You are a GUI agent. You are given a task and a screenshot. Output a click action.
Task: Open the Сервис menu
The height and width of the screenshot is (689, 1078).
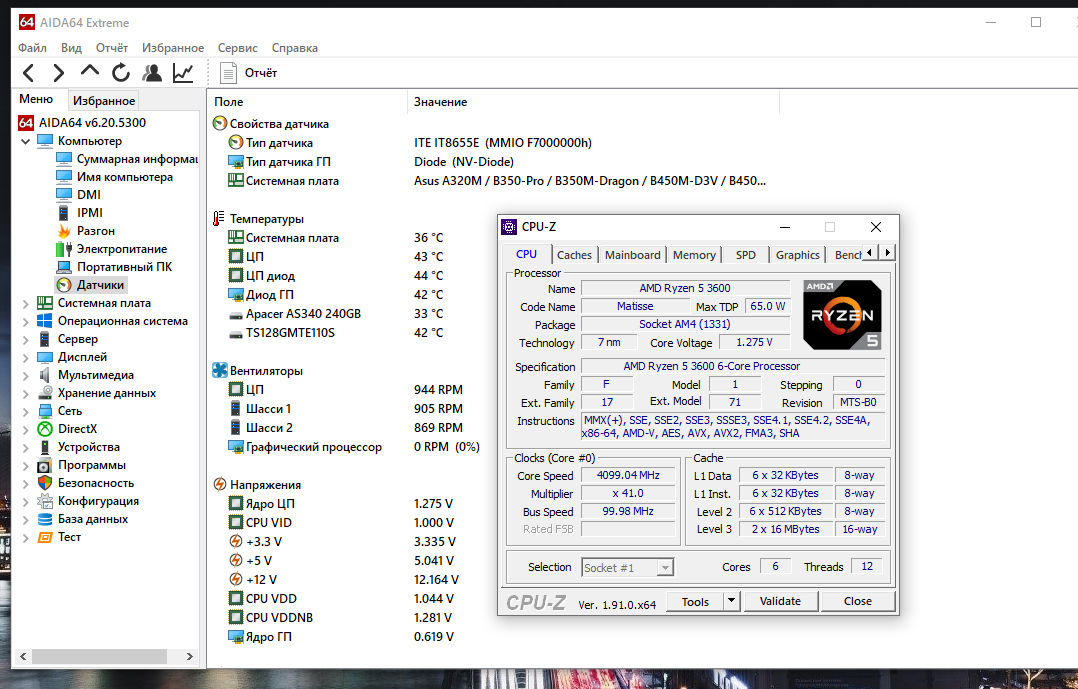pos(237,47)
